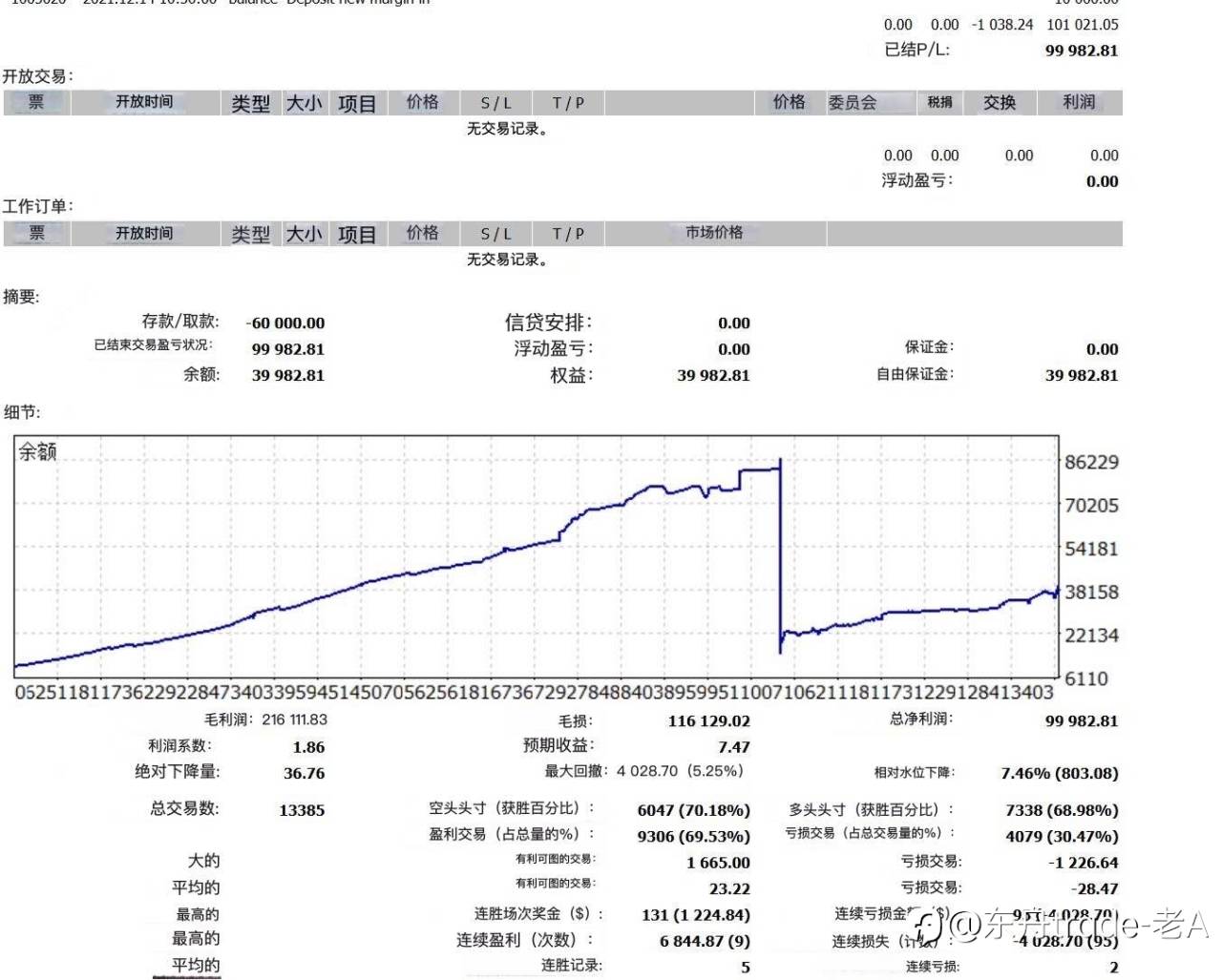Click 项目 column header in 开放交易 table
The width and height of the screenshot is (1222, 980).
(357, 103)
